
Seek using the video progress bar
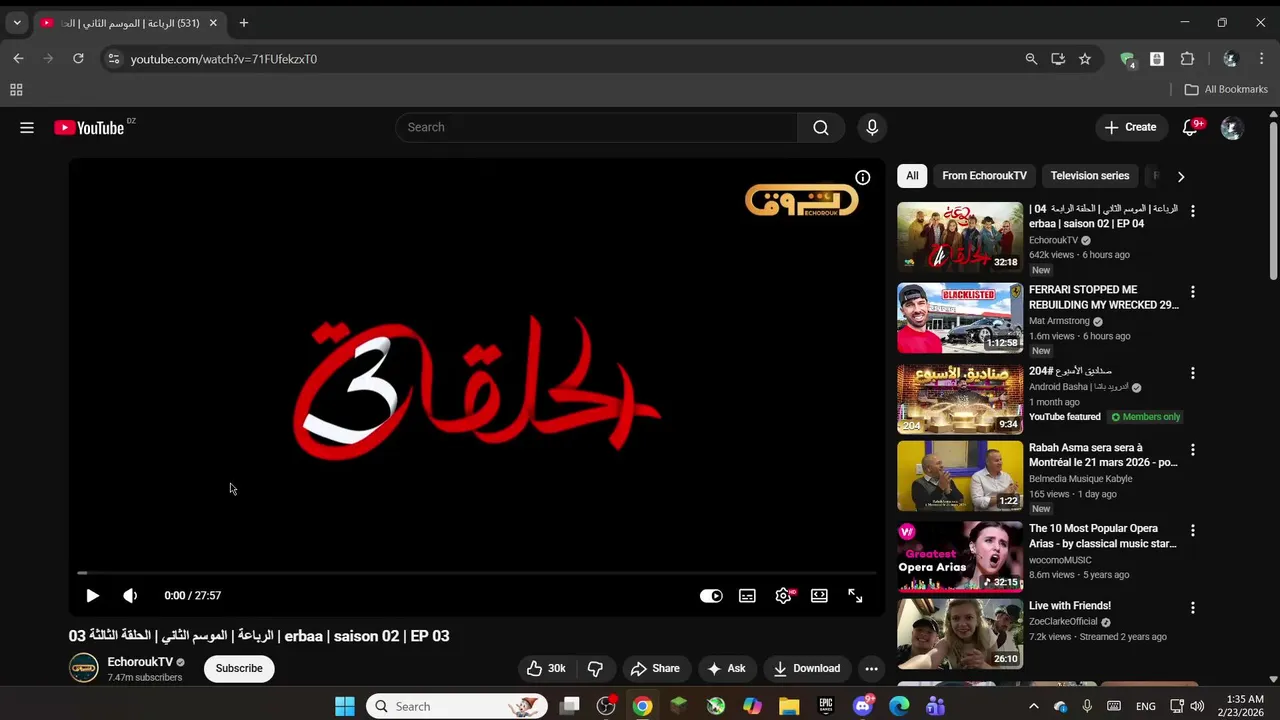[477, 573]
